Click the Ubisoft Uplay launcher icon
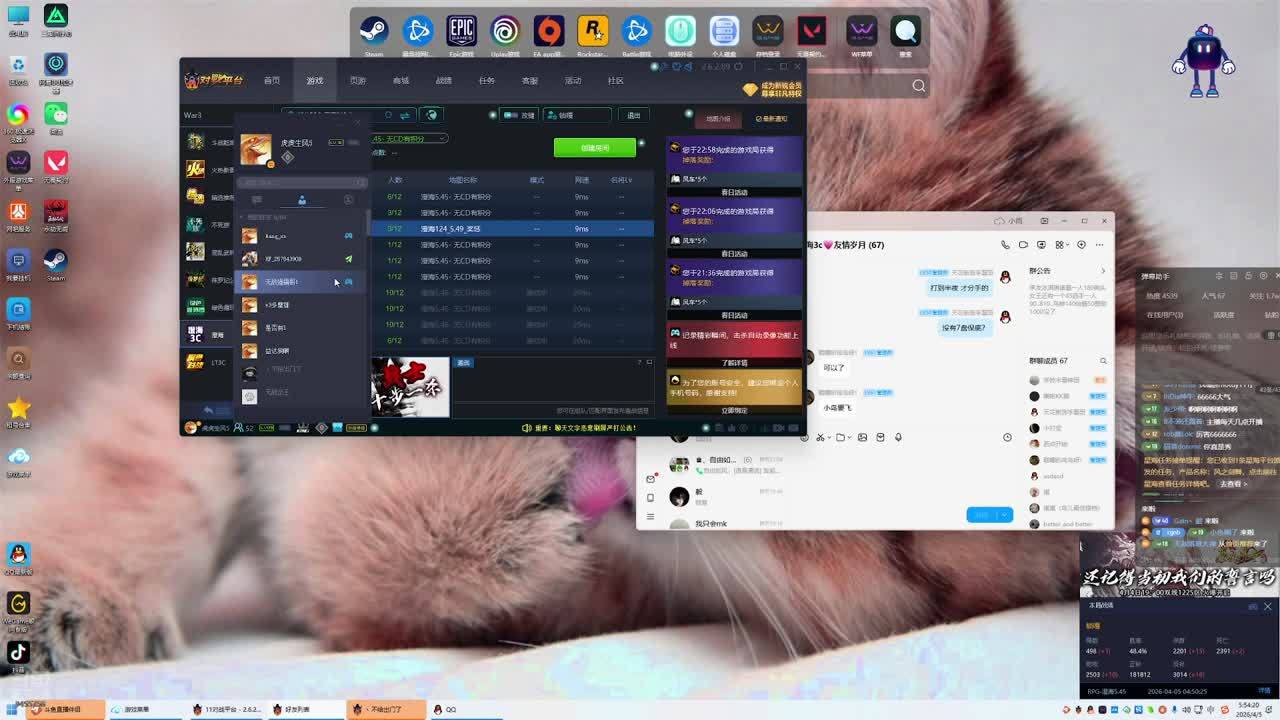 click(505, 32)
